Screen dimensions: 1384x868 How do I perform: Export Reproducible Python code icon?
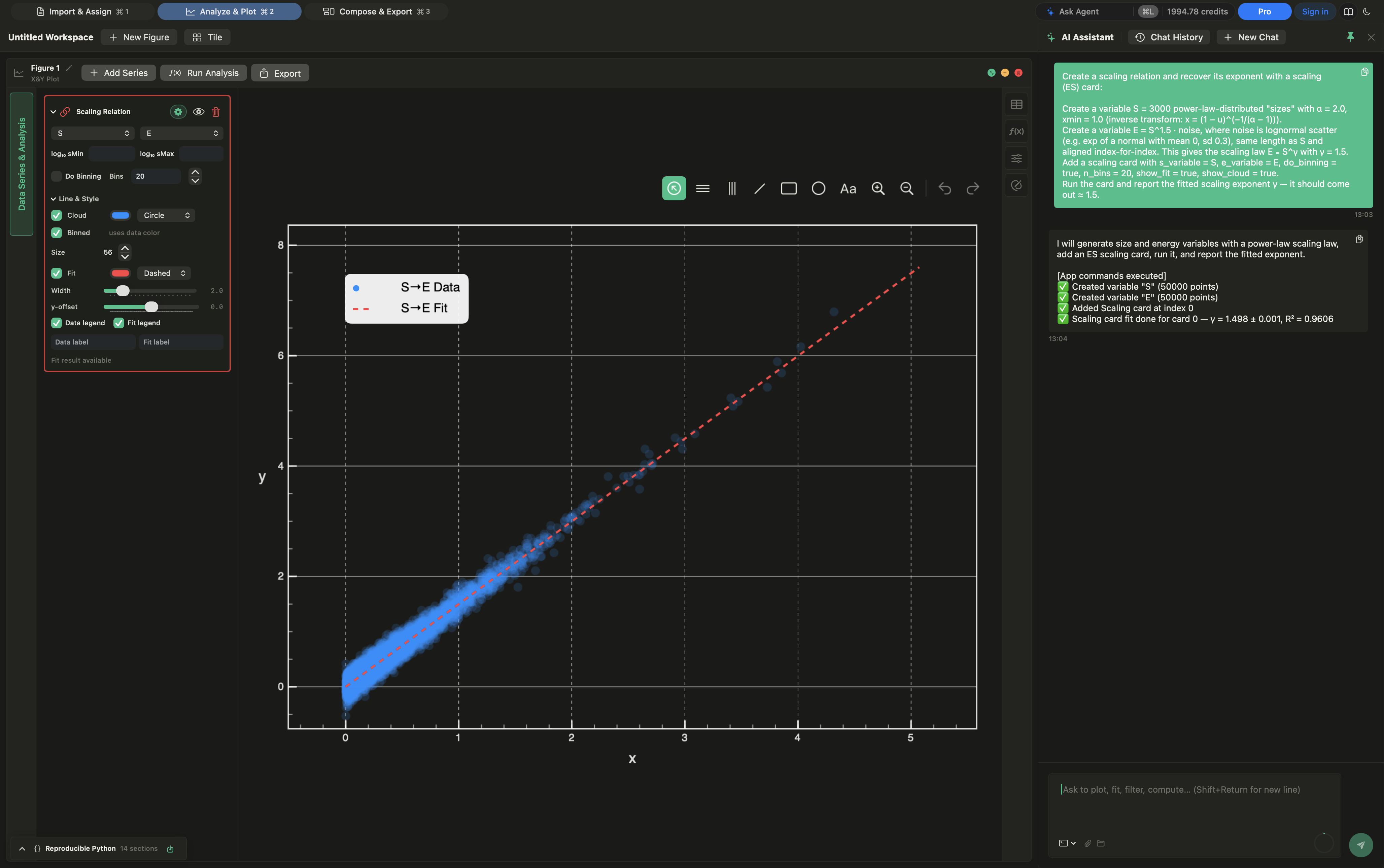(x=170, y=848)
